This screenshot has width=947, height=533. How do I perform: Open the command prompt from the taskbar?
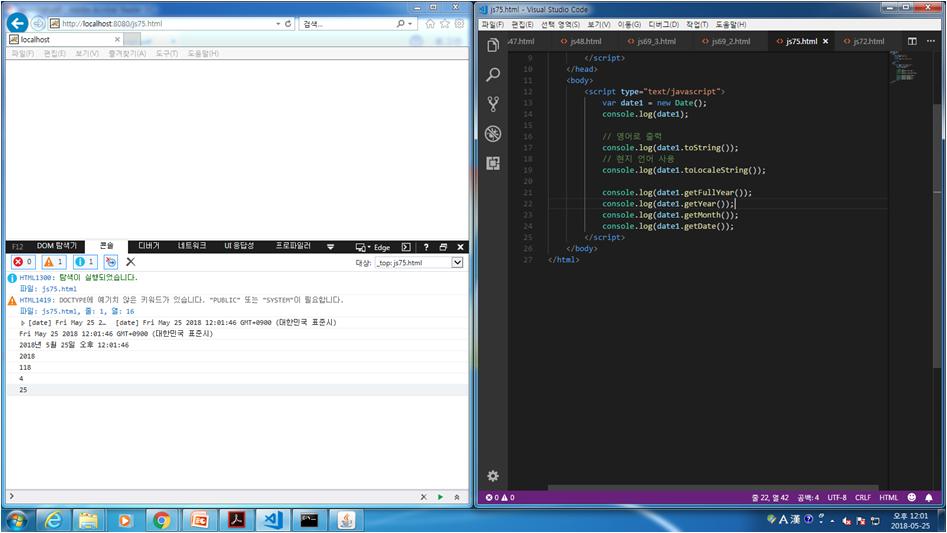pyautogui.click(x=309, y=520)
